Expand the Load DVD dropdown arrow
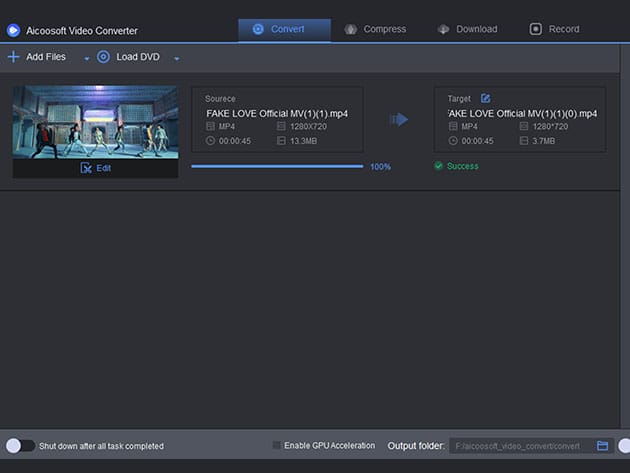Viewport: 630px width, 473px height. 177,59
